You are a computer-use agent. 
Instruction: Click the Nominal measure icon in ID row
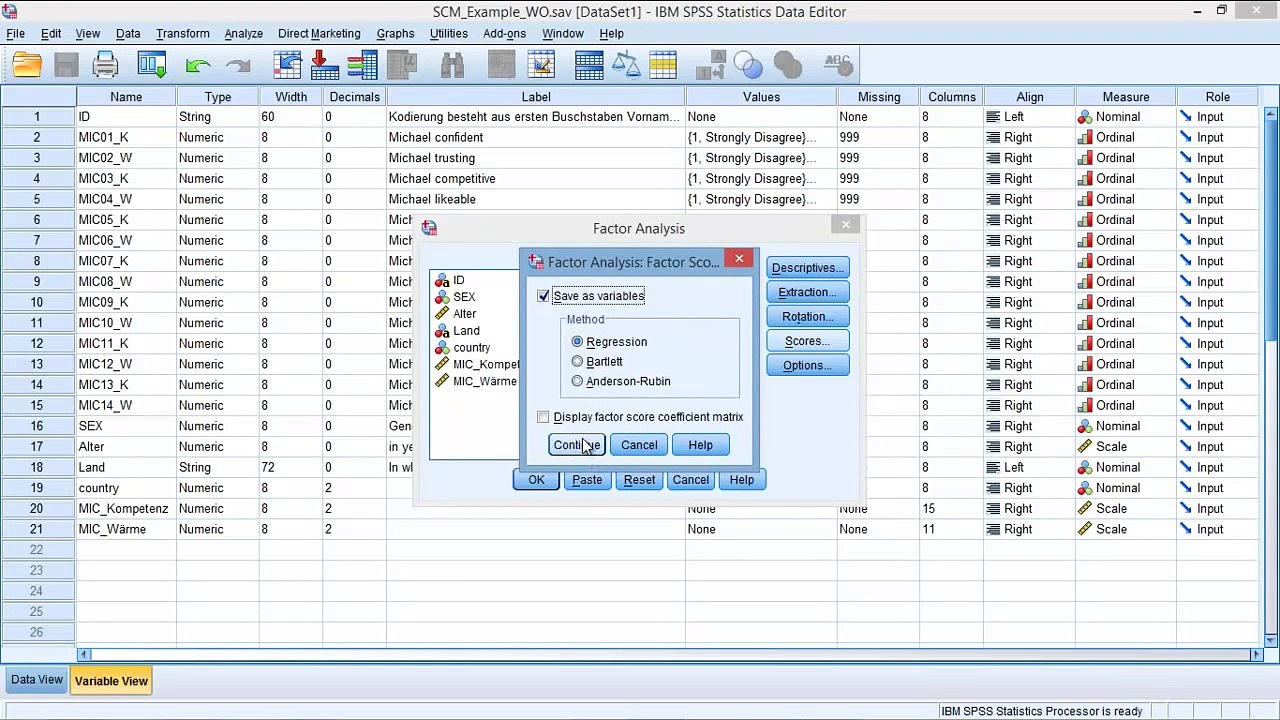tap(1084, 117)
